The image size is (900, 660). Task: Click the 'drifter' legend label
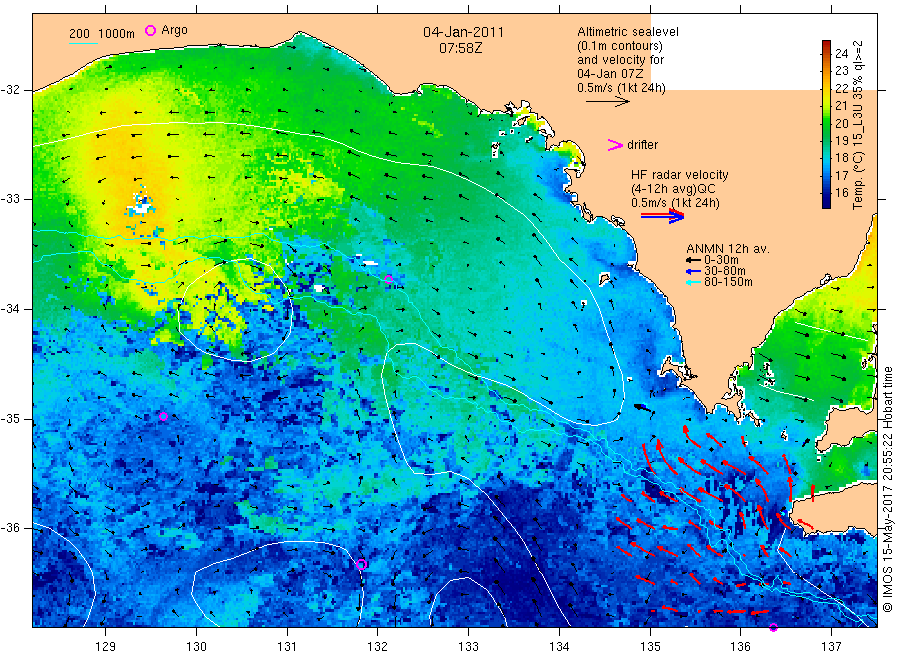(x=642, y=145)
